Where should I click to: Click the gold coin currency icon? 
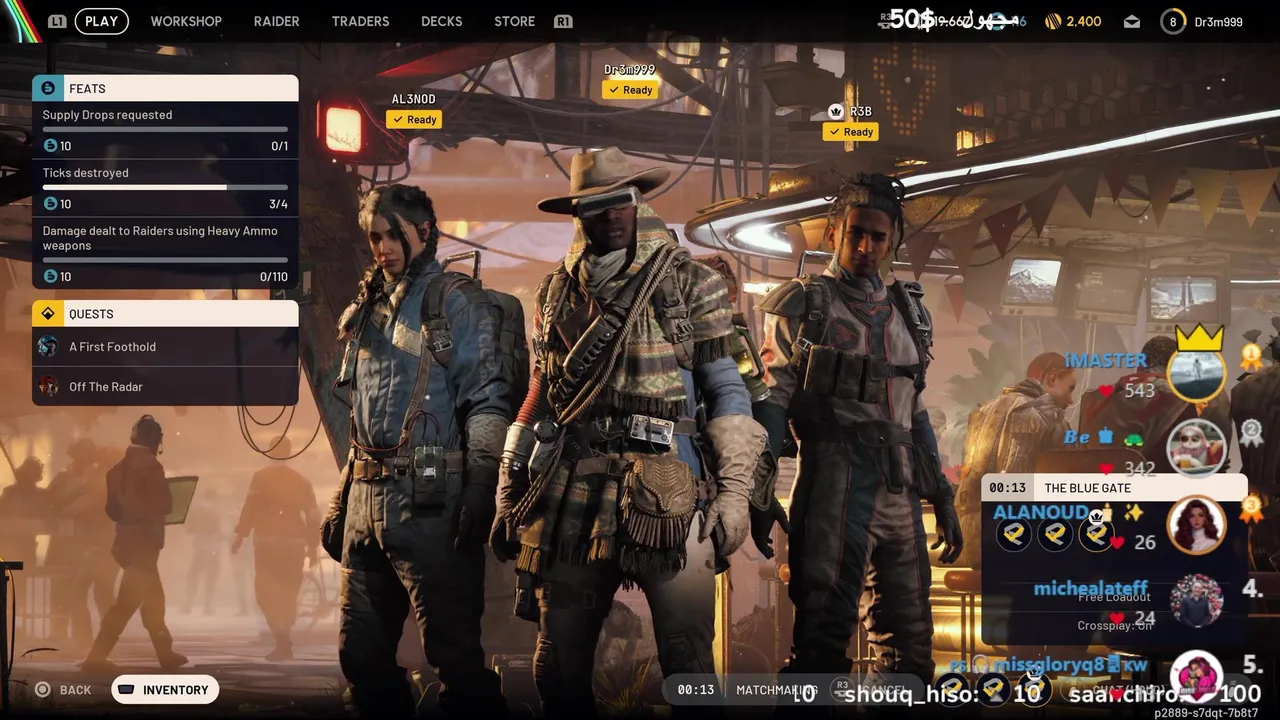(x=1053, y=21)
